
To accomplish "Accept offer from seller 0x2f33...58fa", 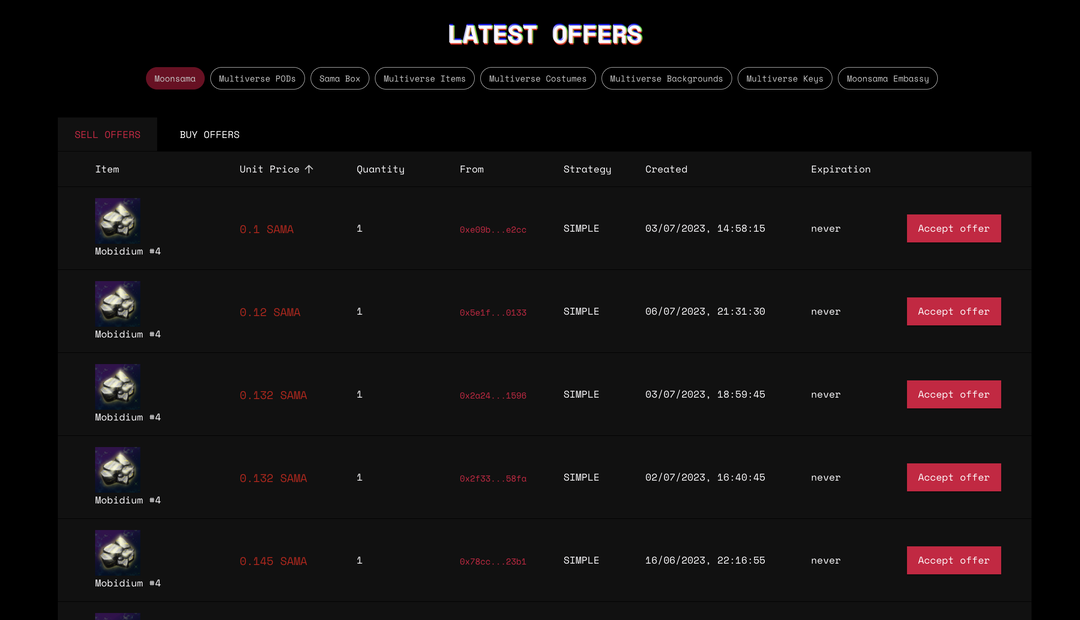I will coord(953,477).
